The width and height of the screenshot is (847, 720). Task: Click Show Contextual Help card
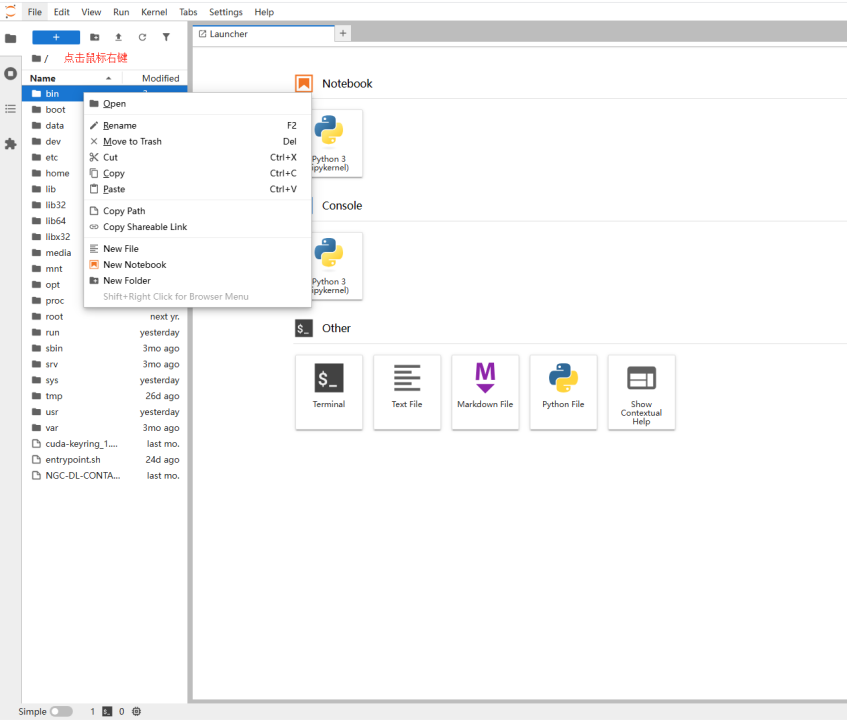click(x=641, y=392)
